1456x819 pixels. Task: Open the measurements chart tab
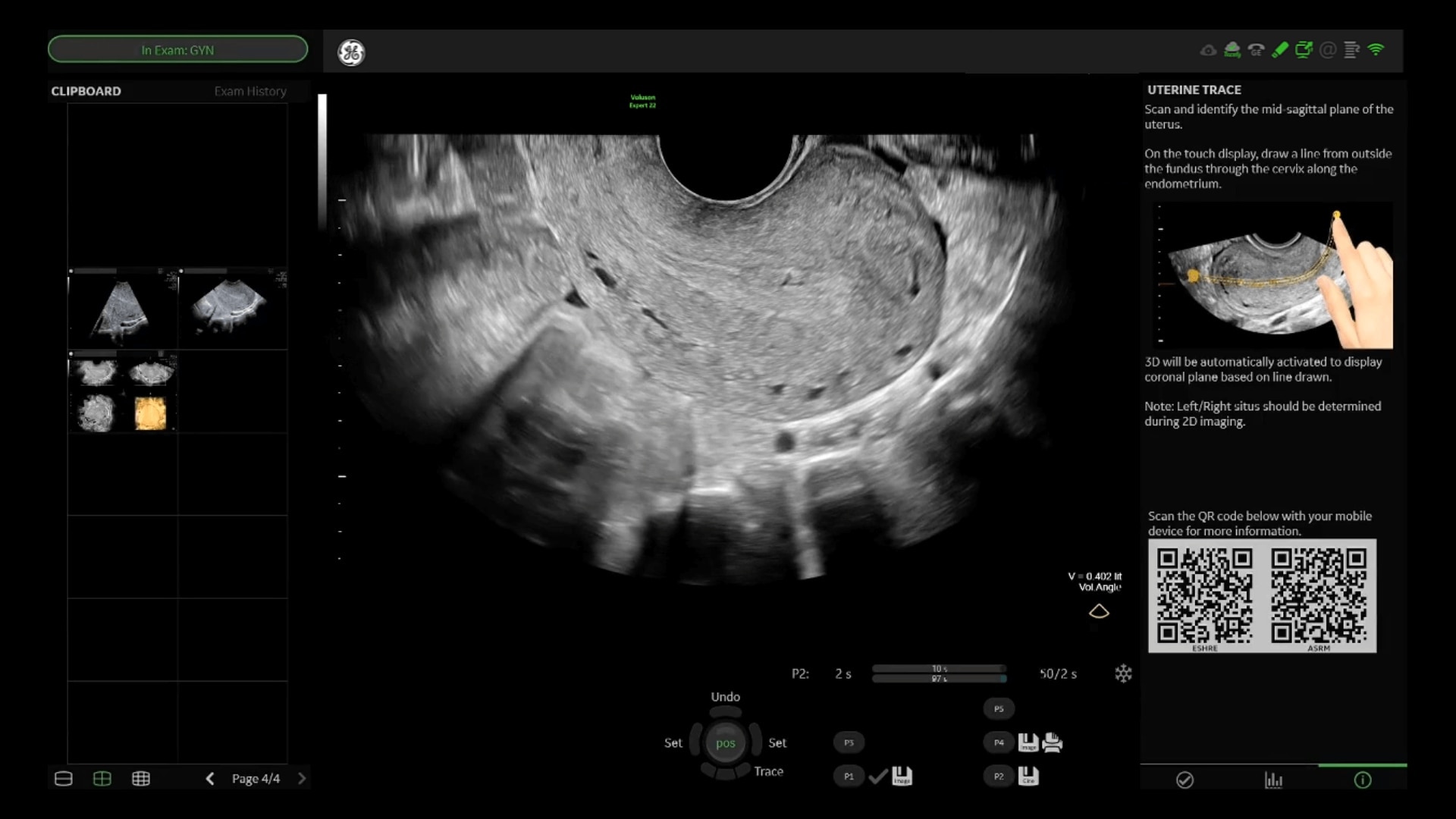tap(1273, 780)
